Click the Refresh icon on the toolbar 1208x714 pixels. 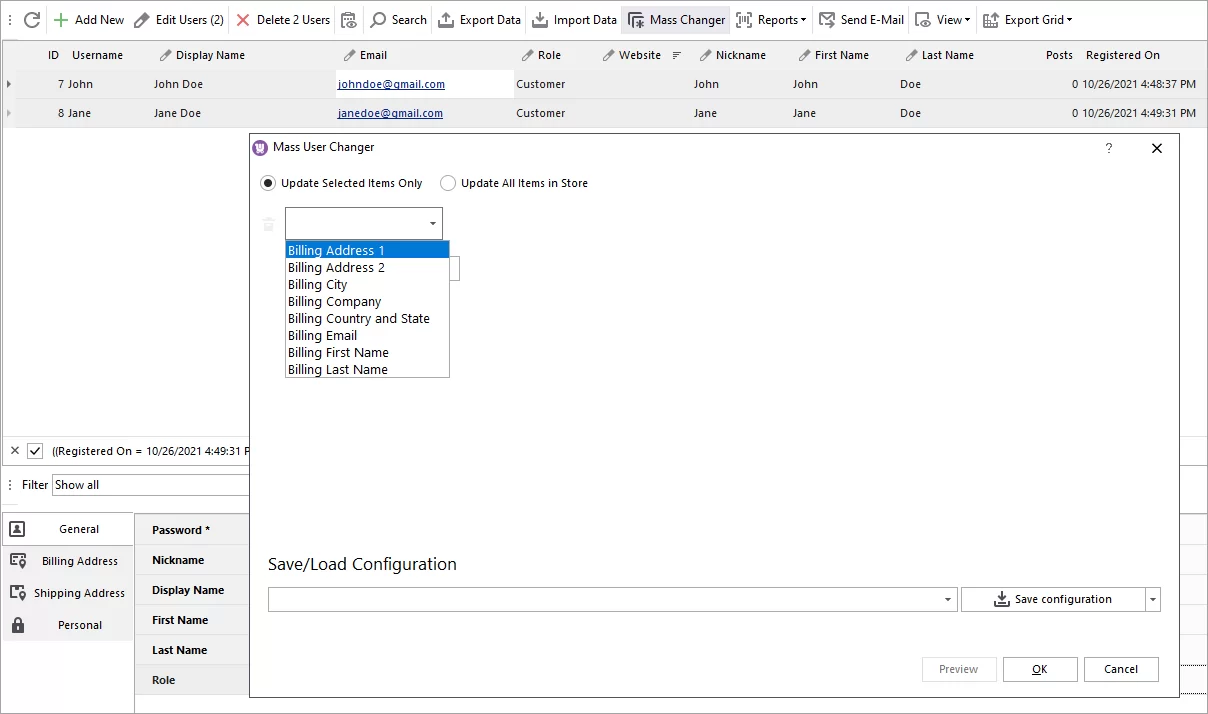(30, 19)
